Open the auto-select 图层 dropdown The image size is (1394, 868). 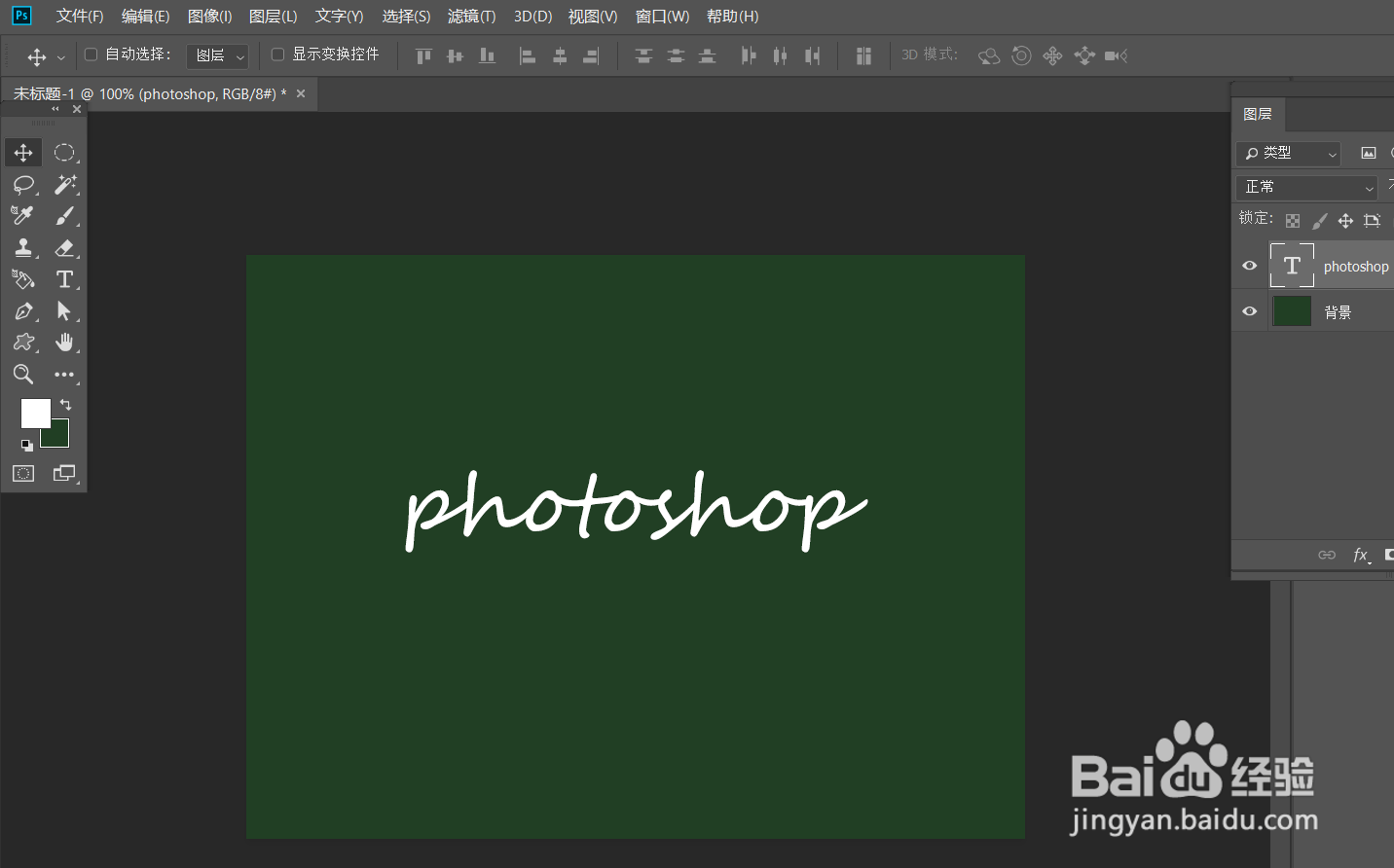[x=217, y=56]
